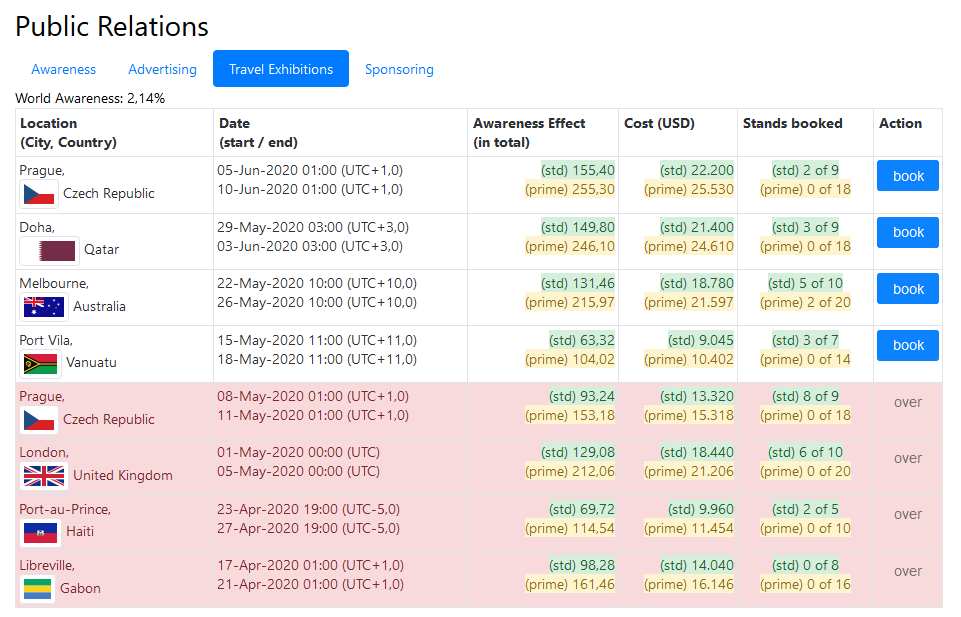The image size is (961, 617).
Task: Click the Haiti flag icon
Action: click(x=40, y=532)
